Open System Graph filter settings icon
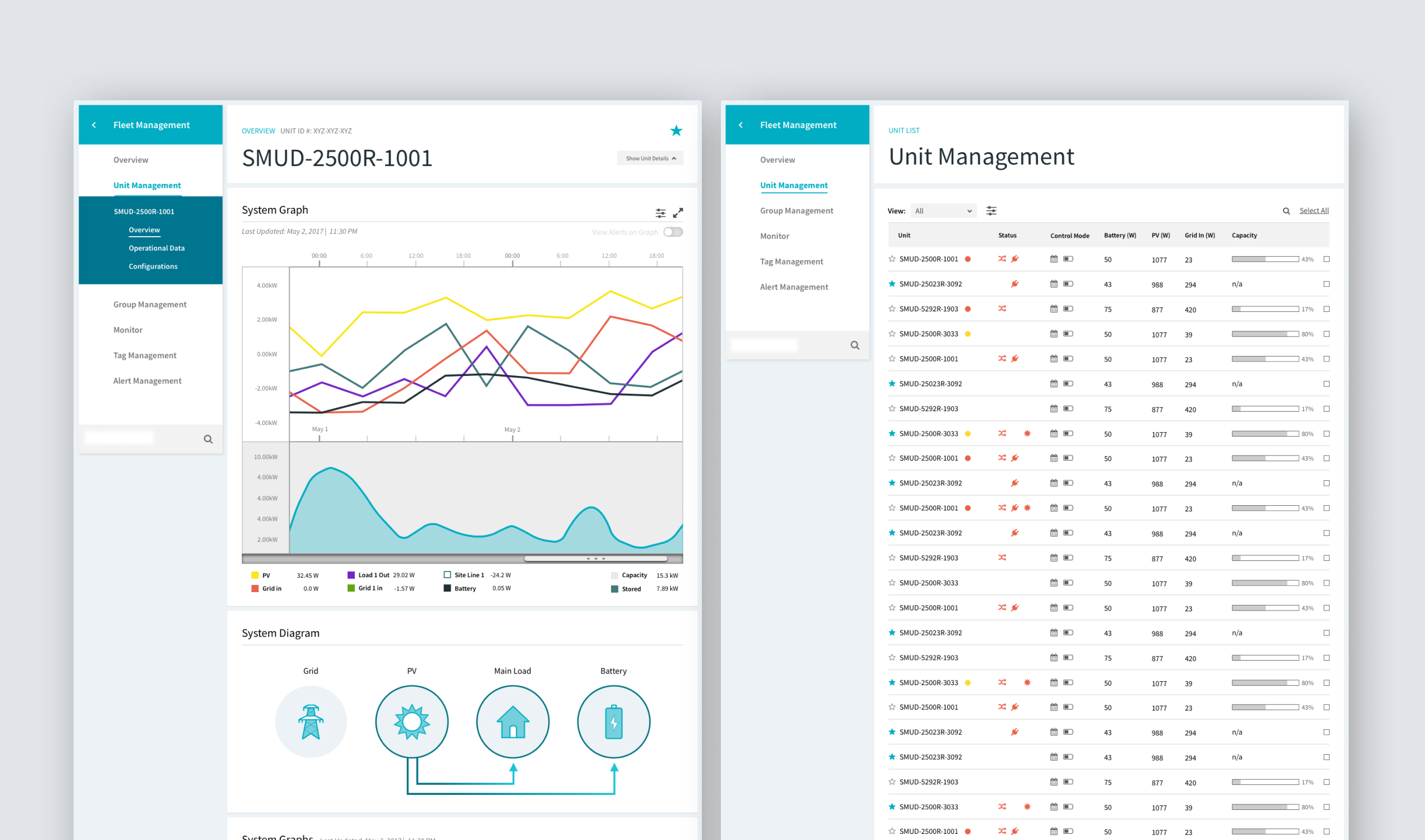 click(661, 213)
